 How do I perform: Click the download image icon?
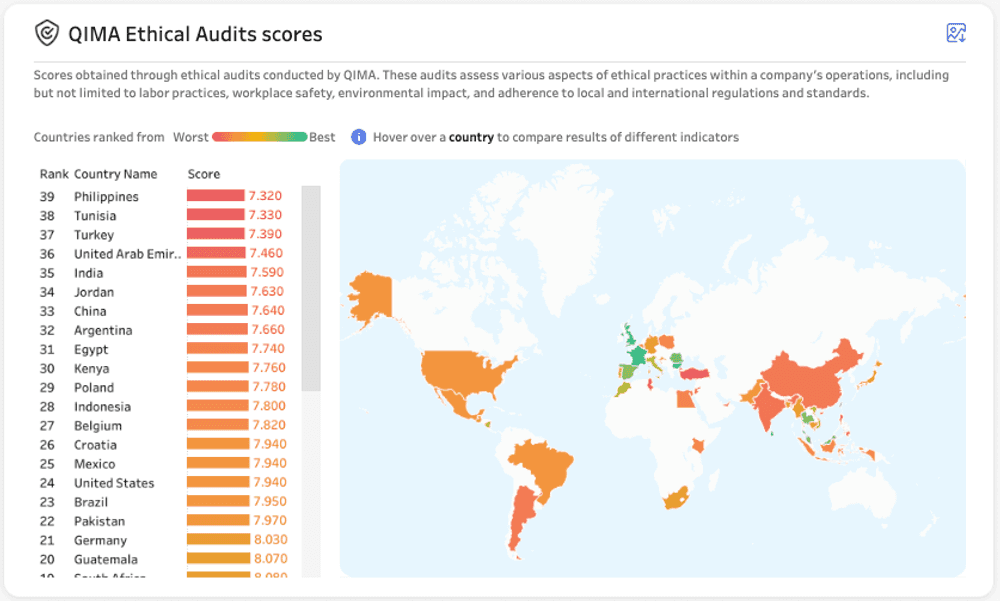pyautogui.click(x=955, y=33)
